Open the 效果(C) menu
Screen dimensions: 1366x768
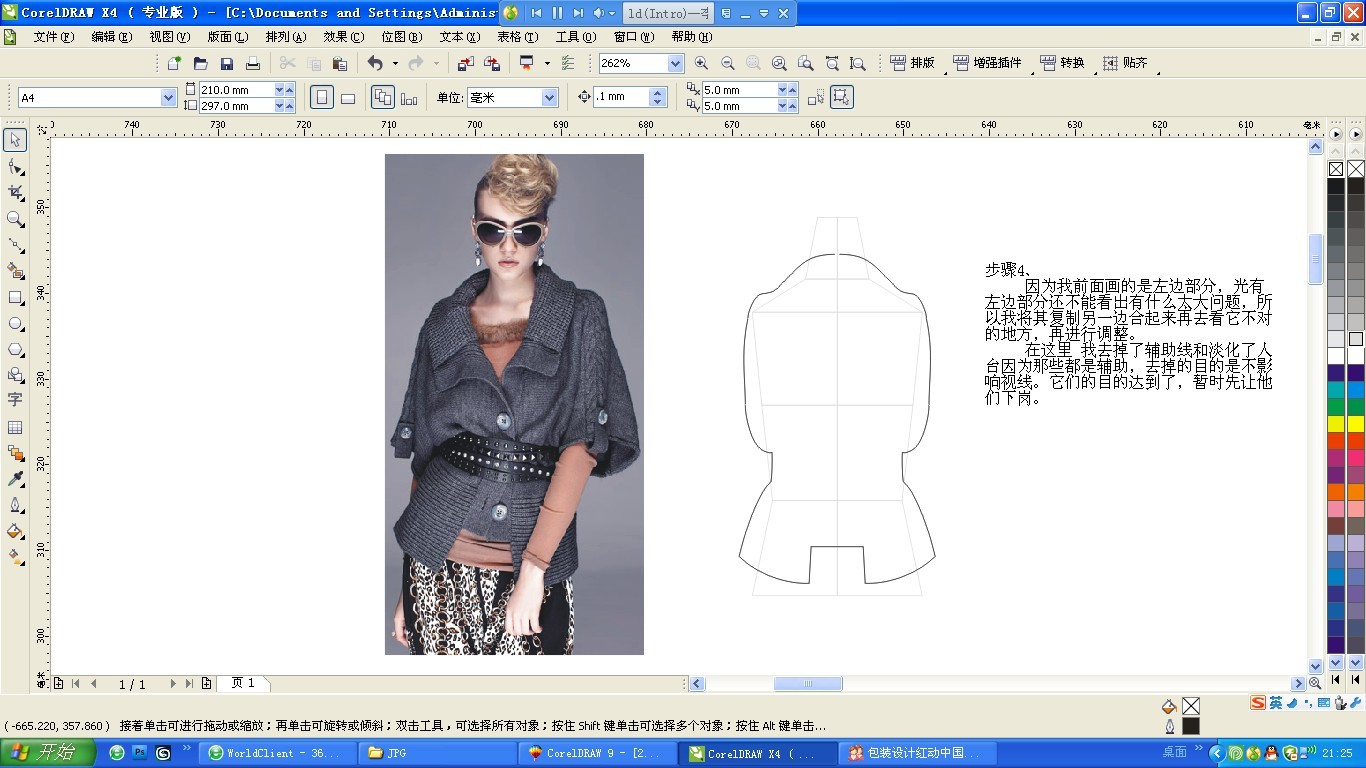[344, 37]
